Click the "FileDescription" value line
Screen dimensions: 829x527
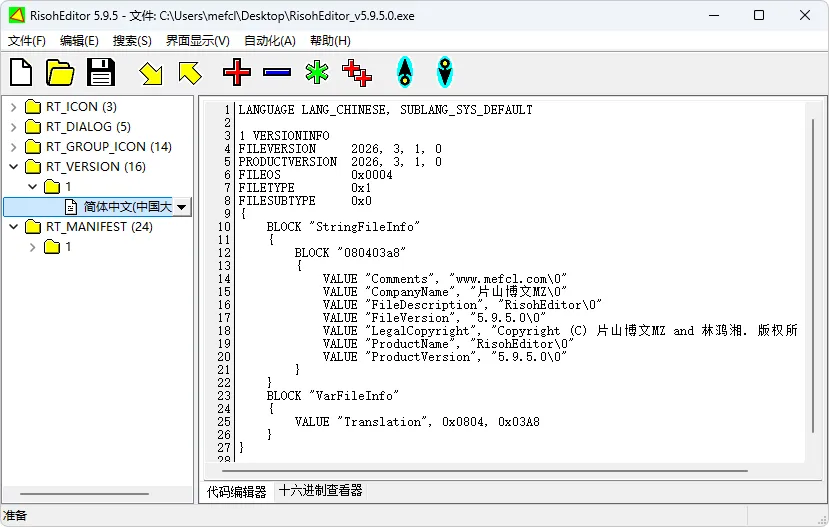[462, 306]
